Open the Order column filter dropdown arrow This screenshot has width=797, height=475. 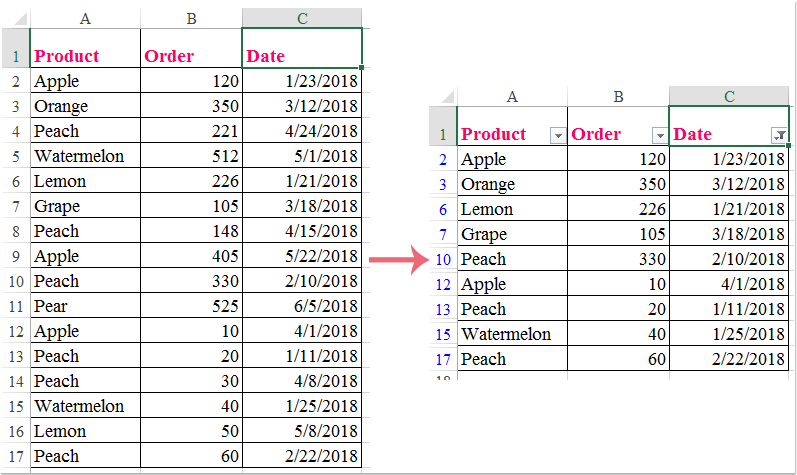tap(659, 135)
